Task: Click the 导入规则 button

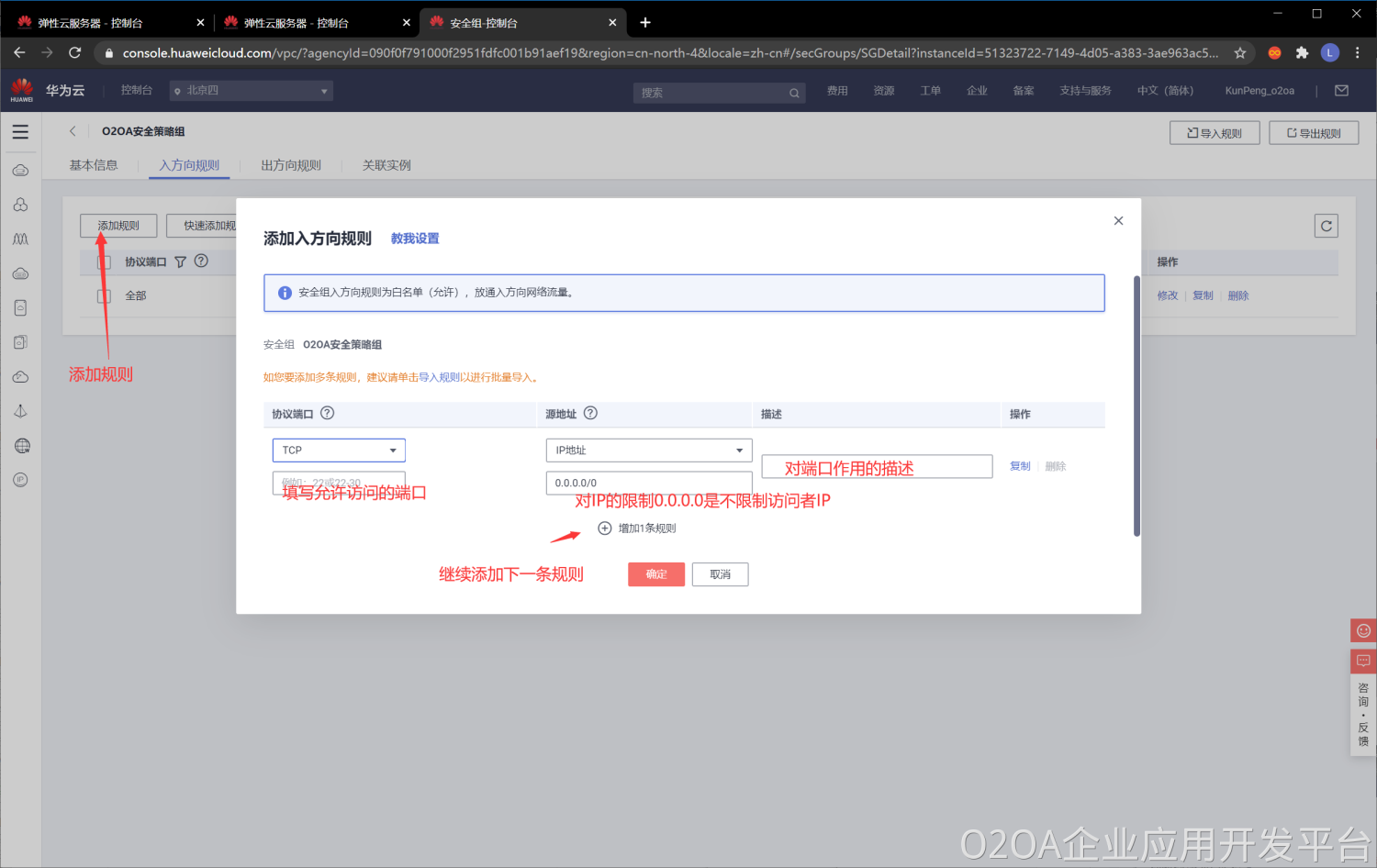Action: point(1215,133)
